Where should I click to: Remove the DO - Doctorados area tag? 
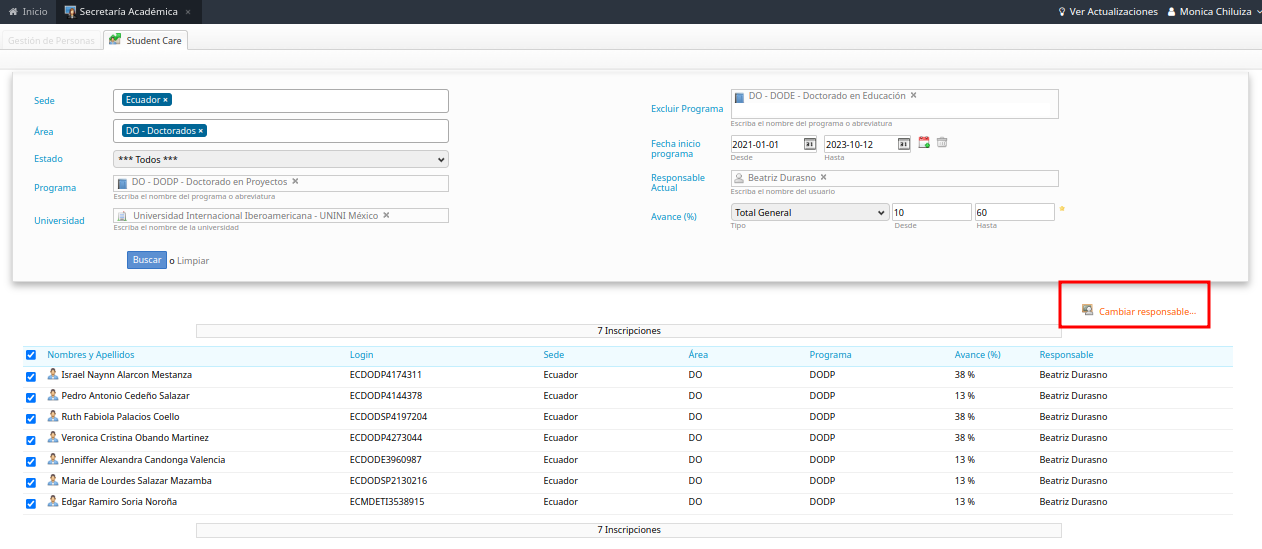point(200,131)
